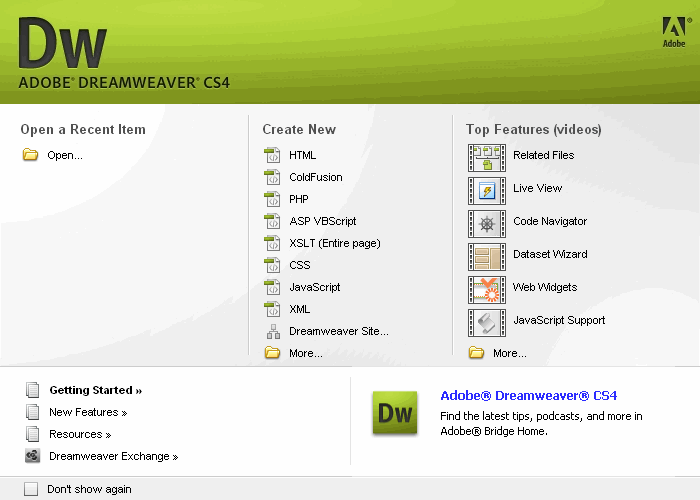Click the Live View video icon

[487, 191]
